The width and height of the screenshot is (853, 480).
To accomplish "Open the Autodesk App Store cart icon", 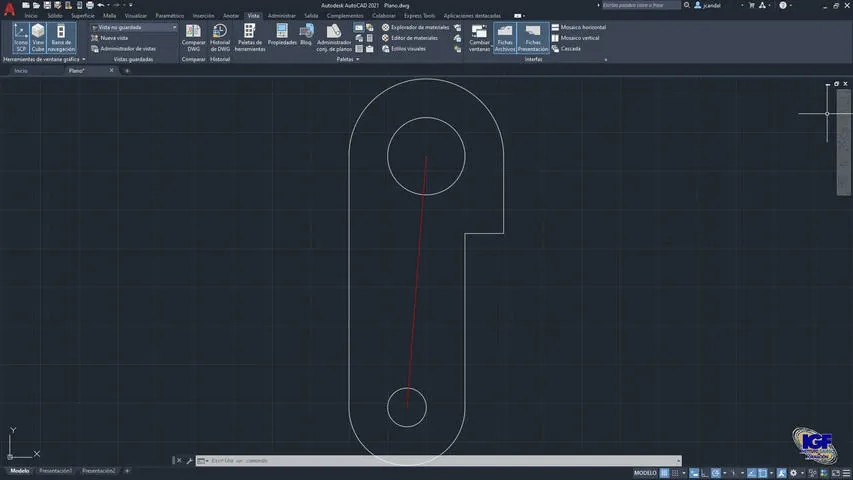I will coord(752,5).
